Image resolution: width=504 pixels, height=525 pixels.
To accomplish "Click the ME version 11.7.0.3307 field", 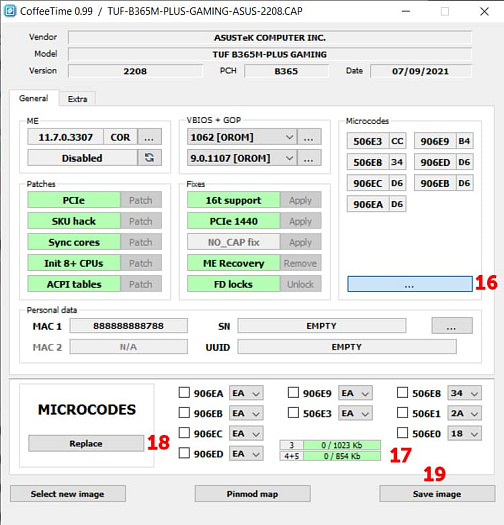I will pyautogui.click(x=66, y=137).
